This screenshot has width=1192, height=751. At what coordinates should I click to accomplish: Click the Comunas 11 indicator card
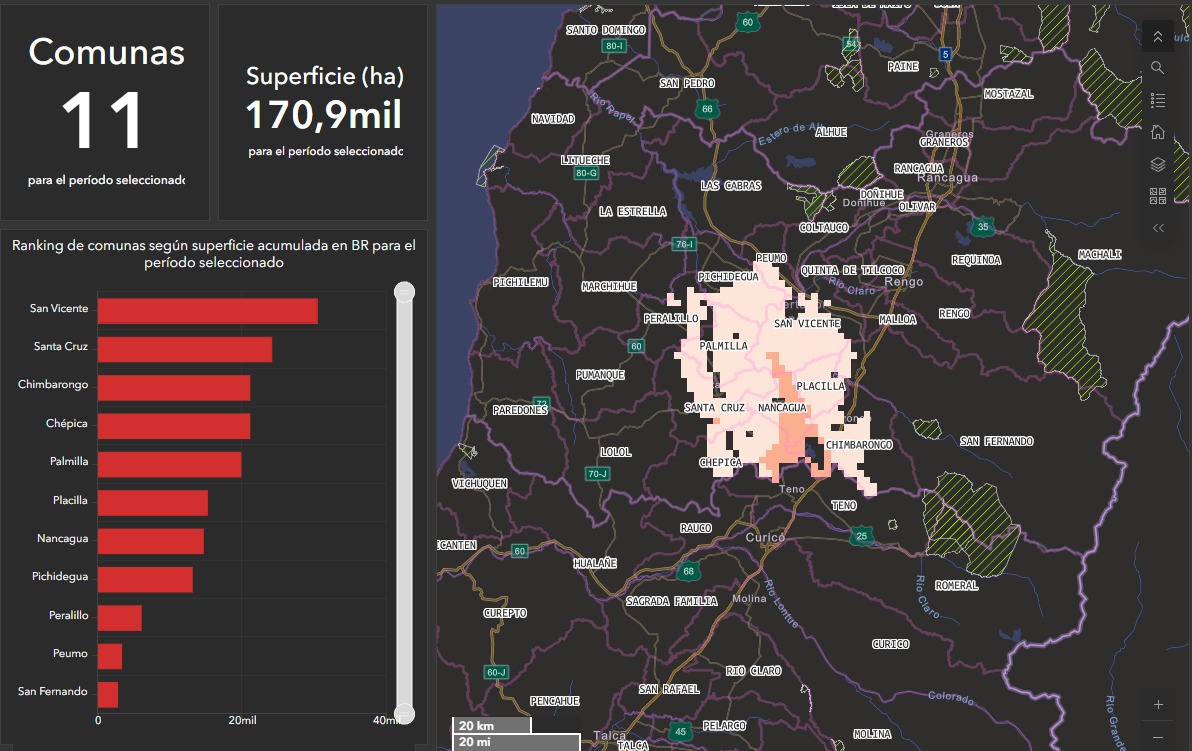105,112
